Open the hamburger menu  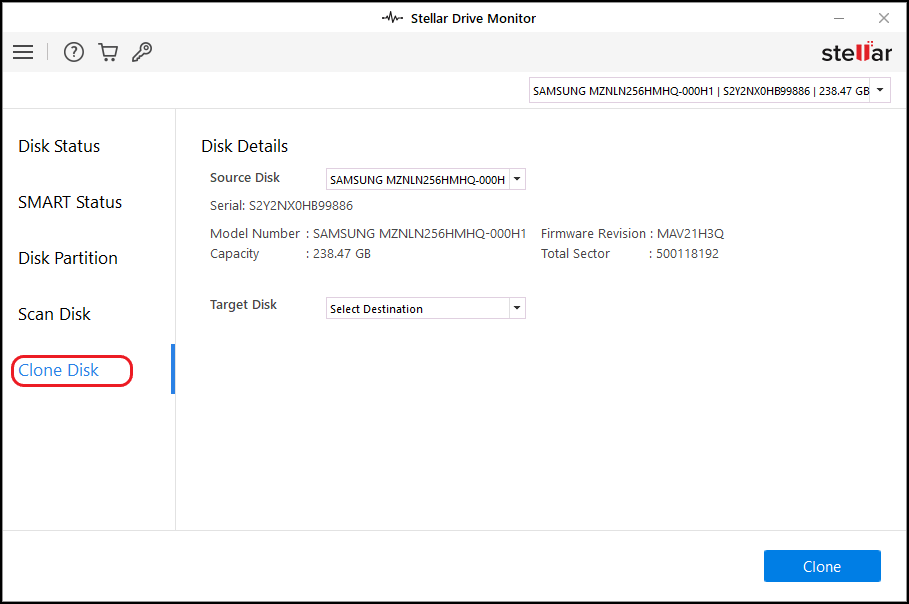pyautogui.click(x=23, y=52)
